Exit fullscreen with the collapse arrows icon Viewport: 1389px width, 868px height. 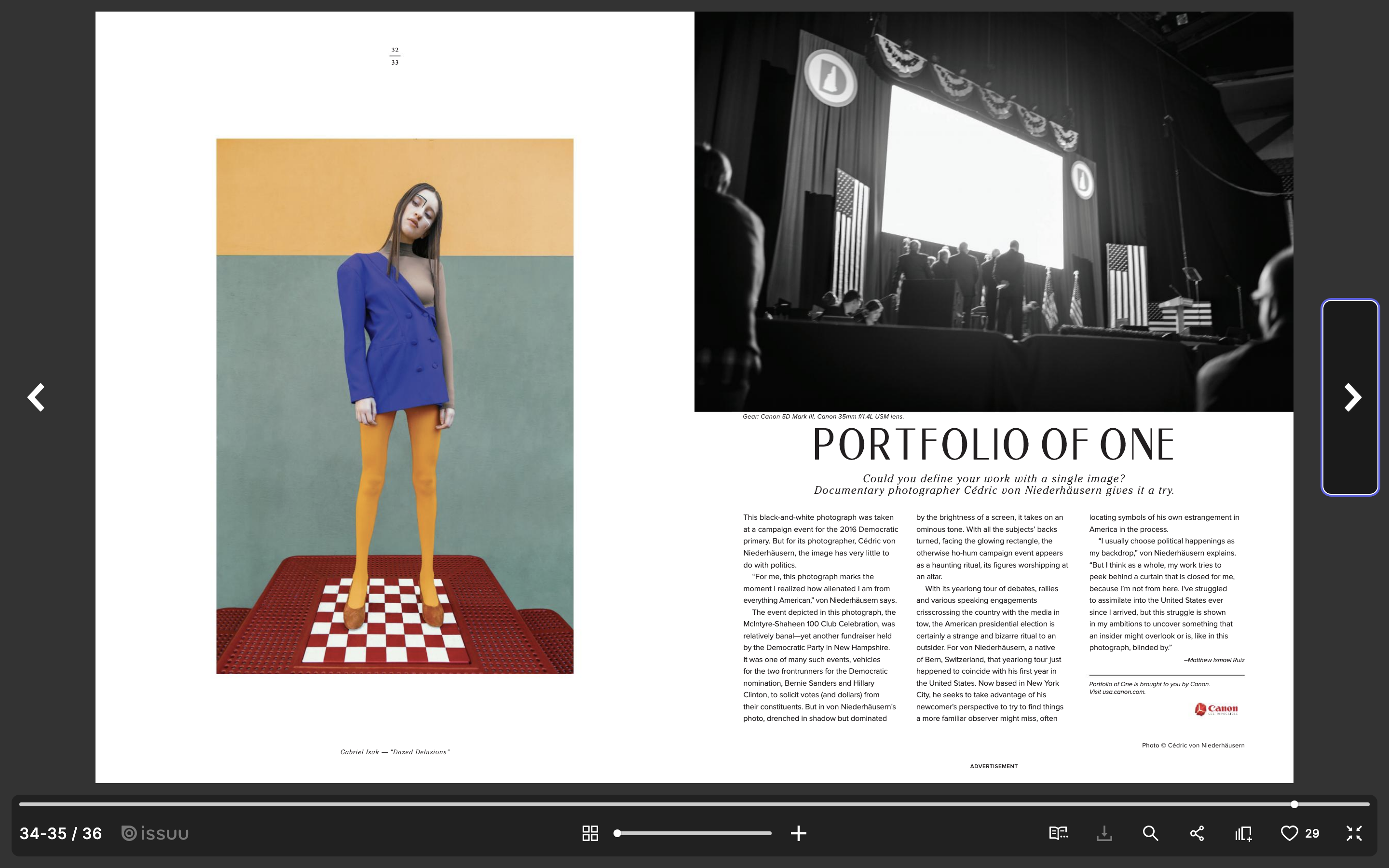(1354, 833)
